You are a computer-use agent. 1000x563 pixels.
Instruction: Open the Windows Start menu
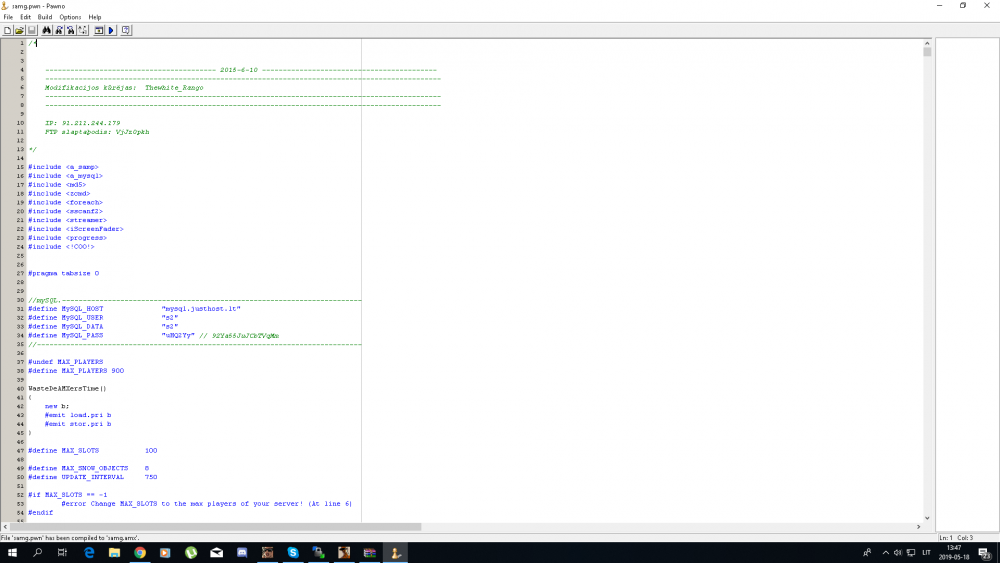click(x=12, y=552)
